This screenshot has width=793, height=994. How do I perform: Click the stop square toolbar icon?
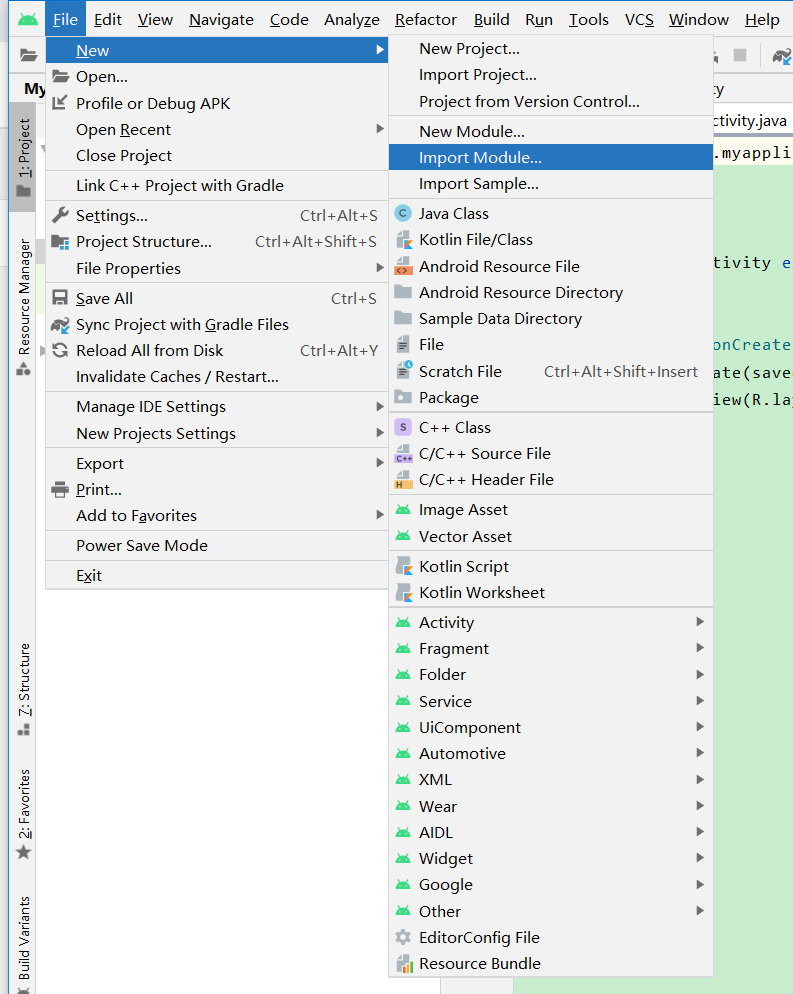pyautogui.click(x=739, y=55)
